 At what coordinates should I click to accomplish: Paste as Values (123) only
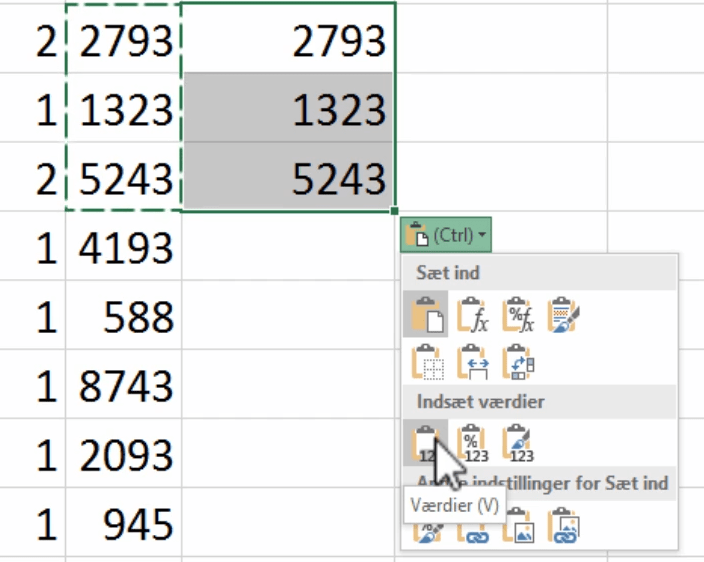tap(426, 442)
